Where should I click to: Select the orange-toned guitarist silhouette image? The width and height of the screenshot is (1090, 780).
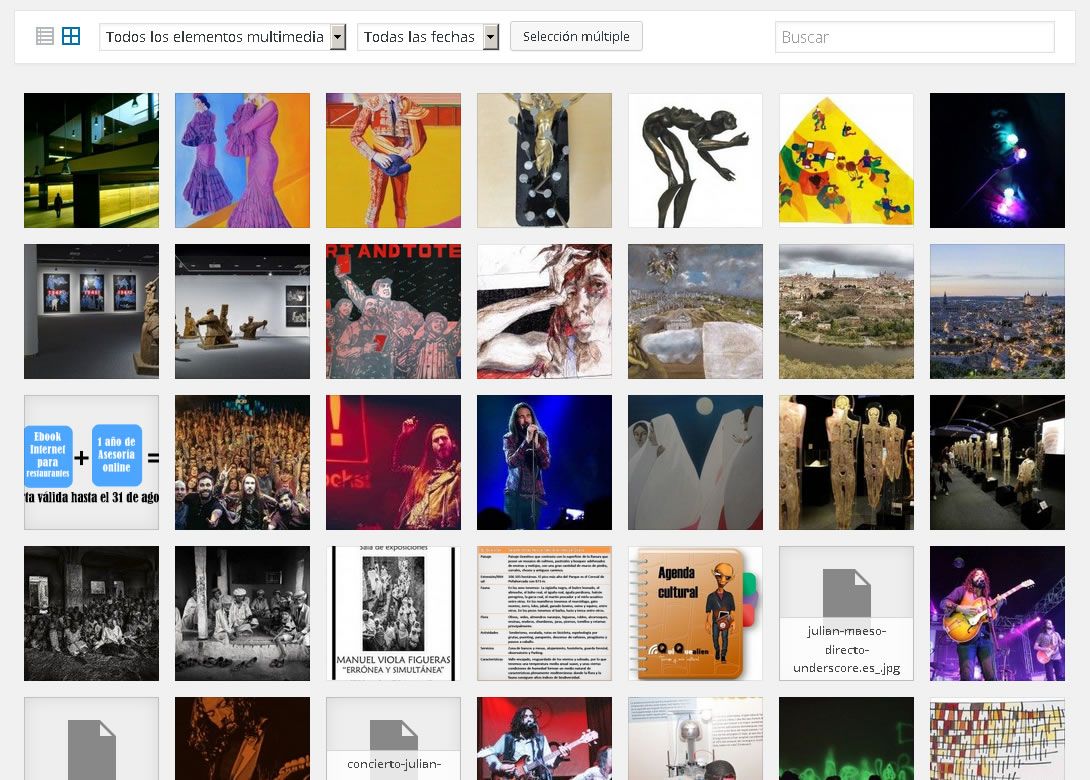pos(242,738)
